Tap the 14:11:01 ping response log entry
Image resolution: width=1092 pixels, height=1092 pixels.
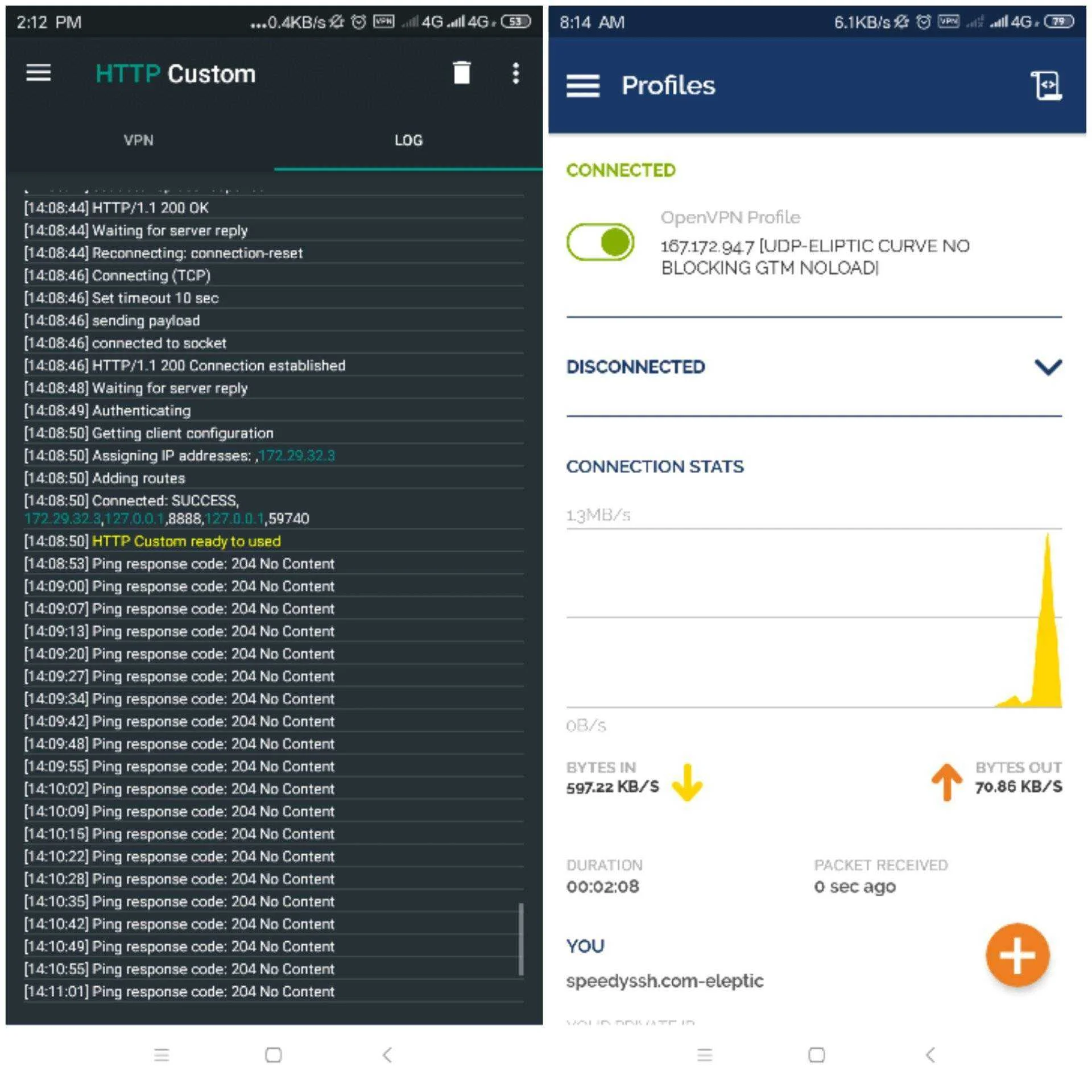[179, 991]
